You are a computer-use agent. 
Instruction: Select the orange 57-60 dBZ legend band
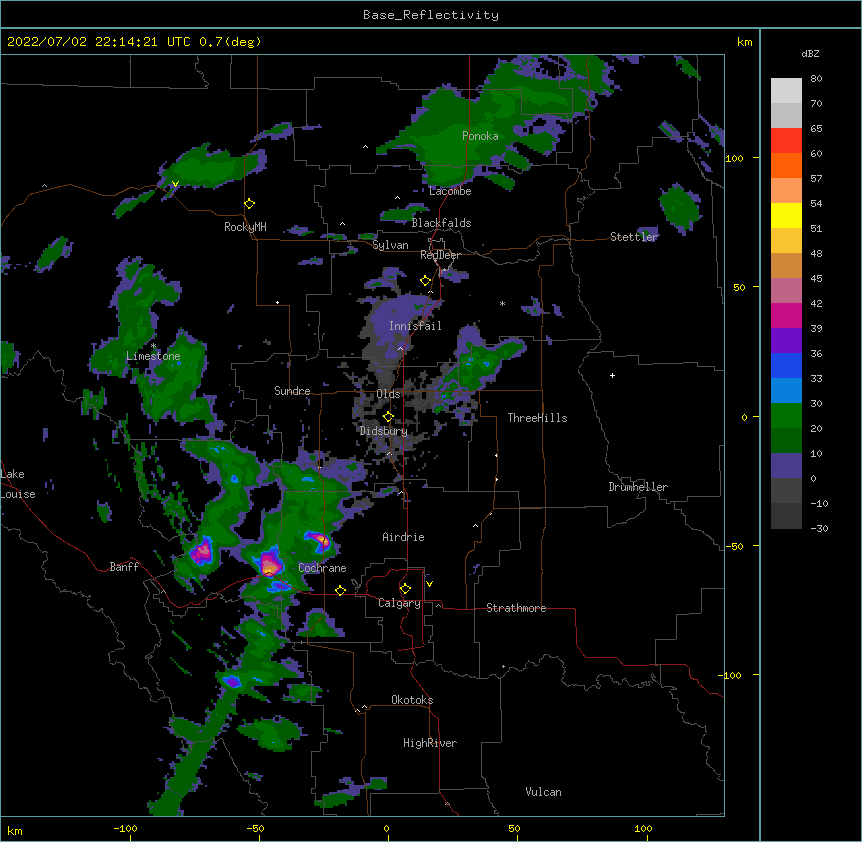pos(786,165)
